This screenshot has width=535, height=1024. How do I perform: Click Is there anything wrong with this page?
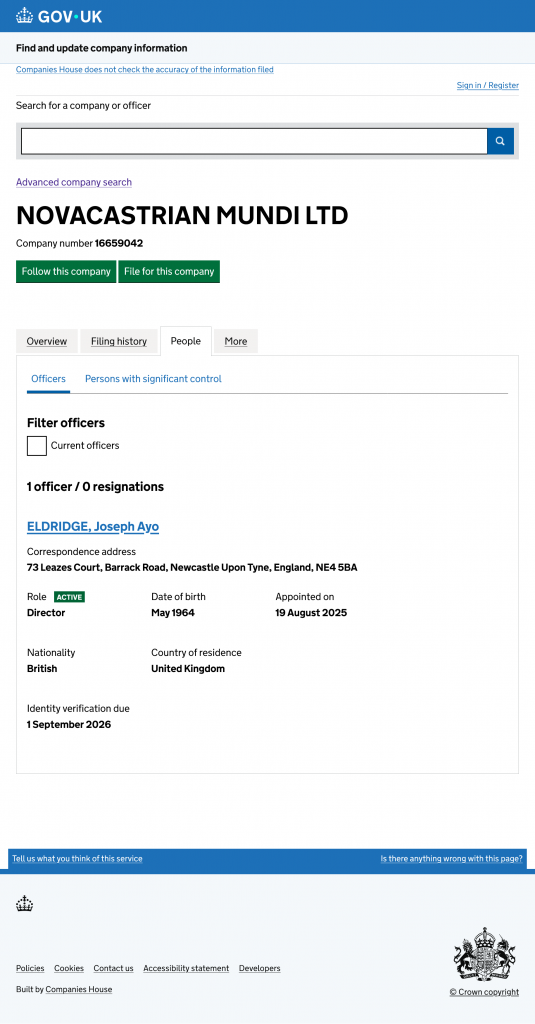click(x=452, y=859)
